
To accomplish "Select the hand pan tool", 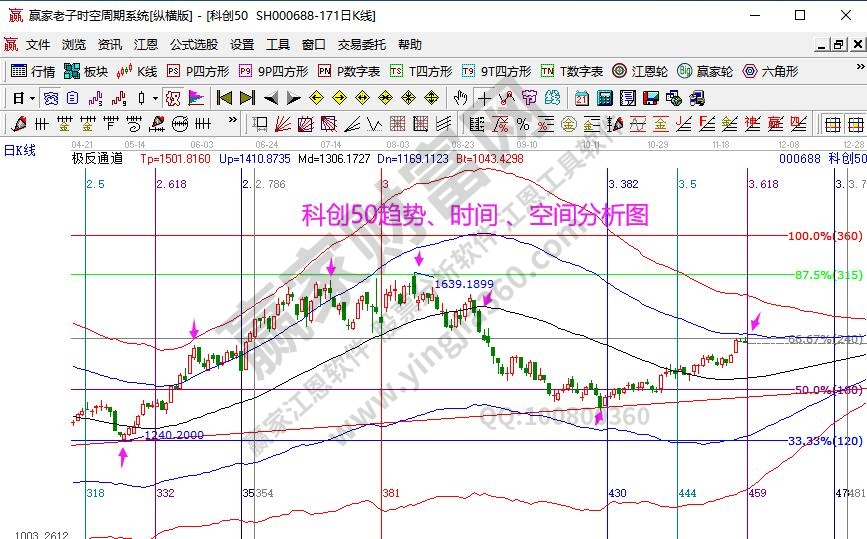I will (x=460, y=98).
